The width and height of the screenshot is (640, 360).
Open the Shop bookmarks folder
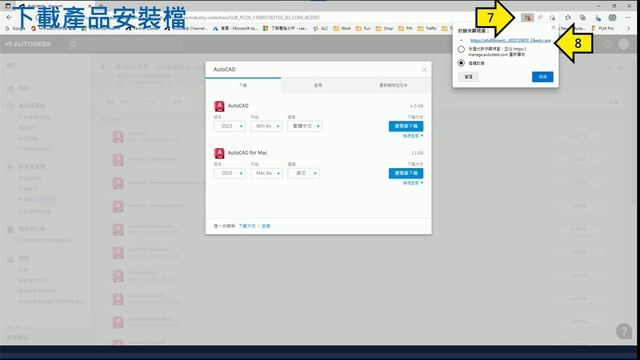(x=384, y=29)
